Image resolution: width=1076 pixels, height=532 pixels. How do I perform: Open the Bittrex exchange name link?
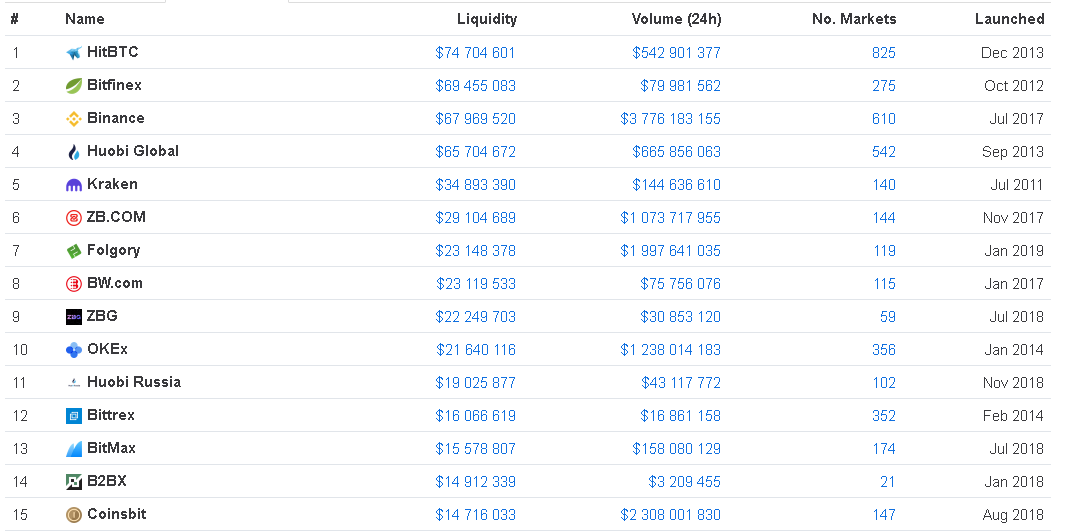[x=110, y=415]
